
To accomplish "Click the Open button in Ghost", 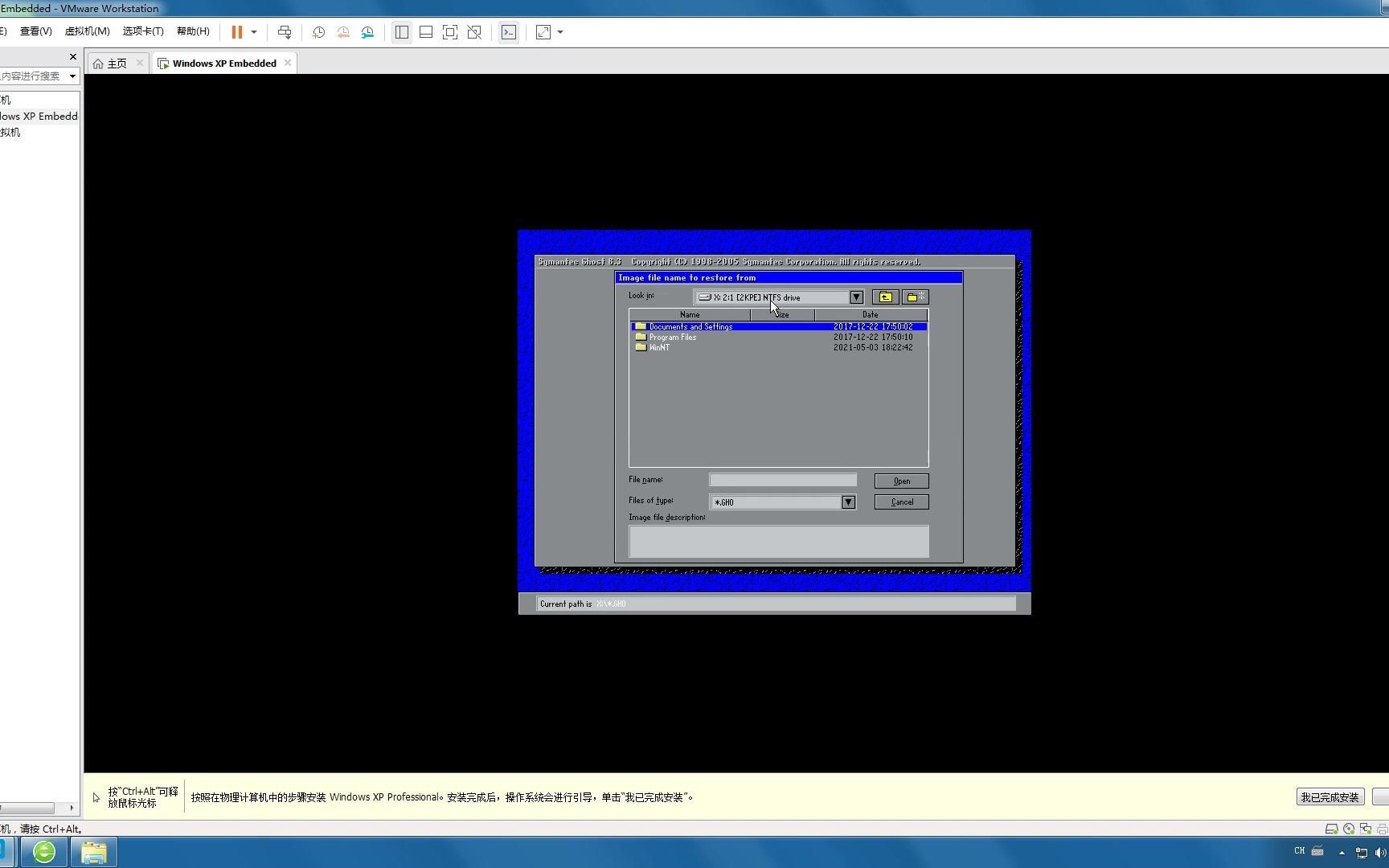I will [x=902, y=481].
